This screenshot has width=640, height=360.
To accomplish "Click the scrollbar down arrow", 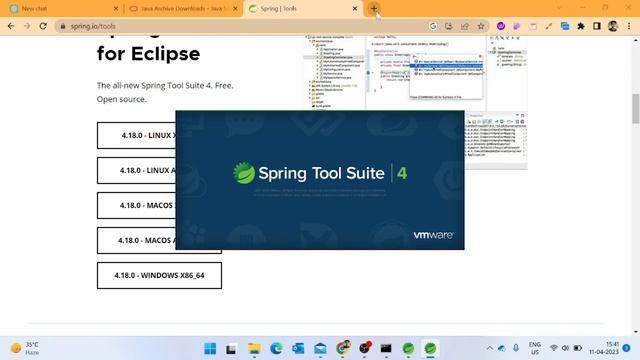I will coord(636,331).
